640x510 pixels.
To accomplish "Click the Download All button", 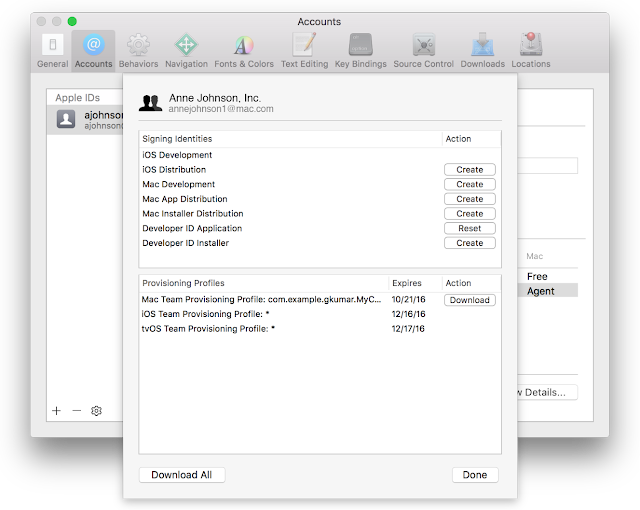I will click(182, 475).
